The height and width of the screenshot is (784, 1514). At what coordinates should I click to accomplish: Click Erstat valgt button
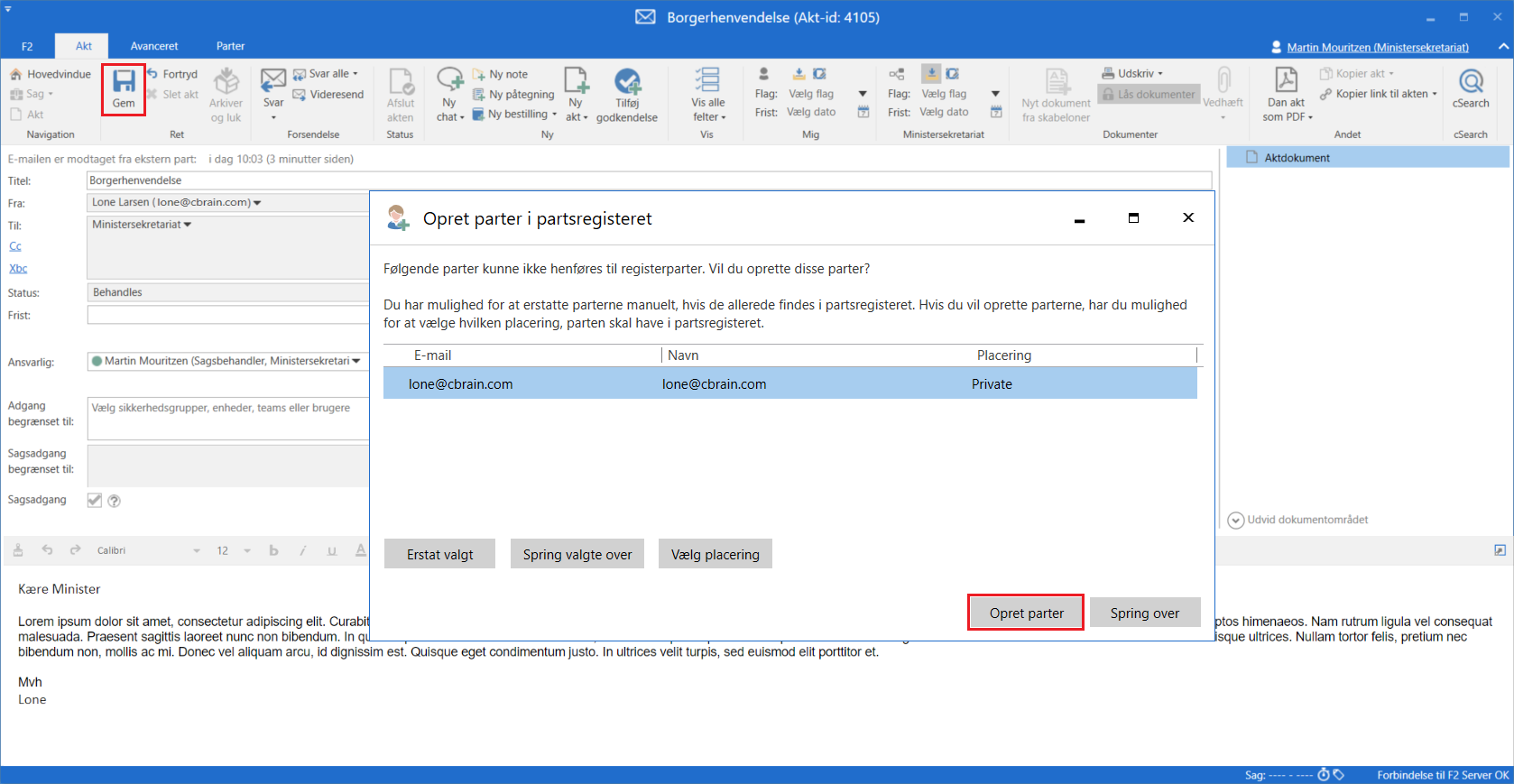pyautogui.click(x=439, y=554)
